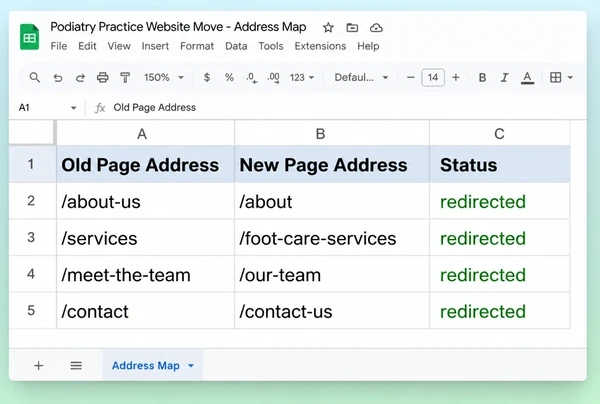Select the /services cell

pos(145,238)
